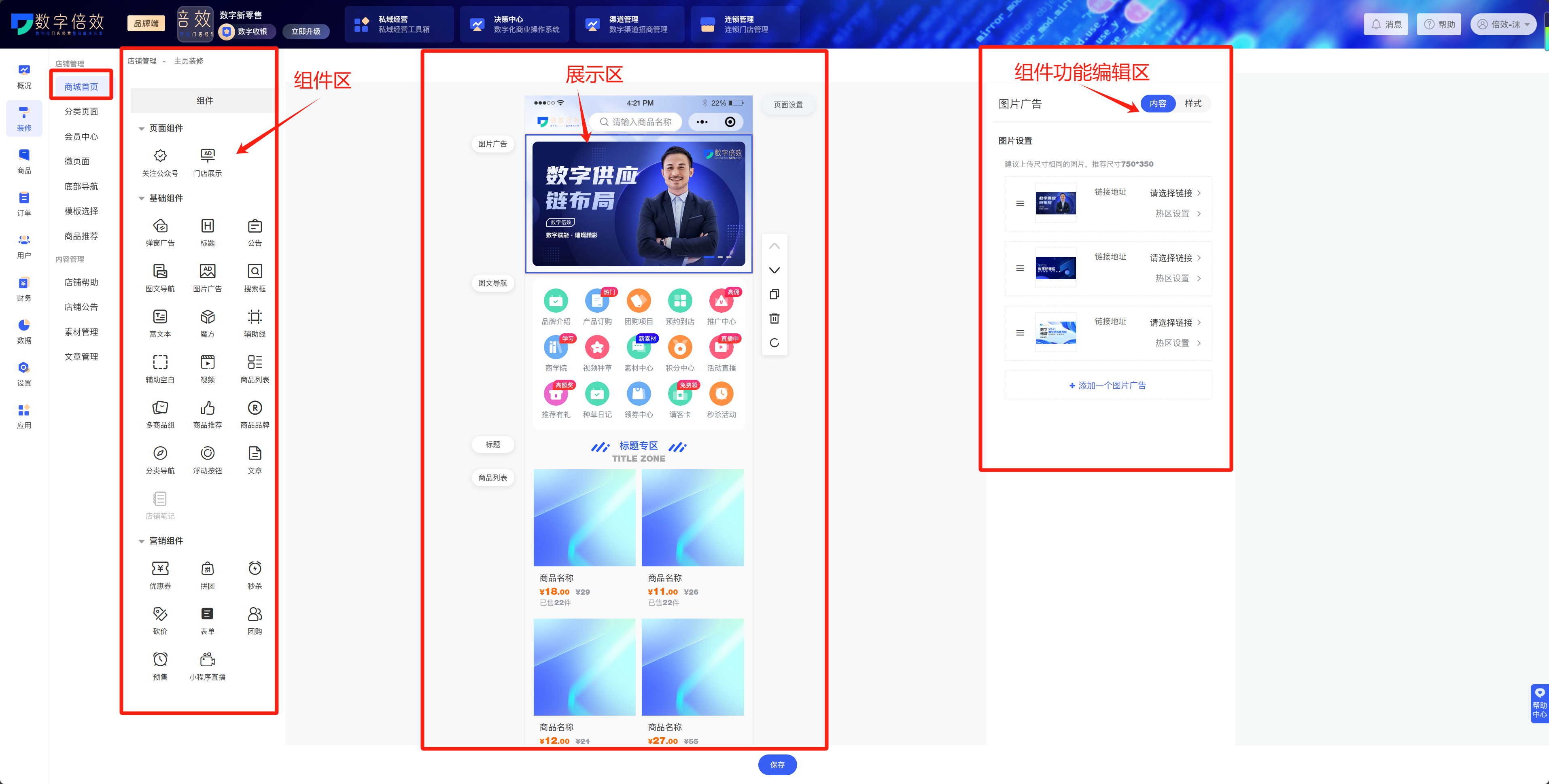This screenshot has width=1549, height=784.
Task: Collapse the 页面组件 section
Action: pos(141,129)
